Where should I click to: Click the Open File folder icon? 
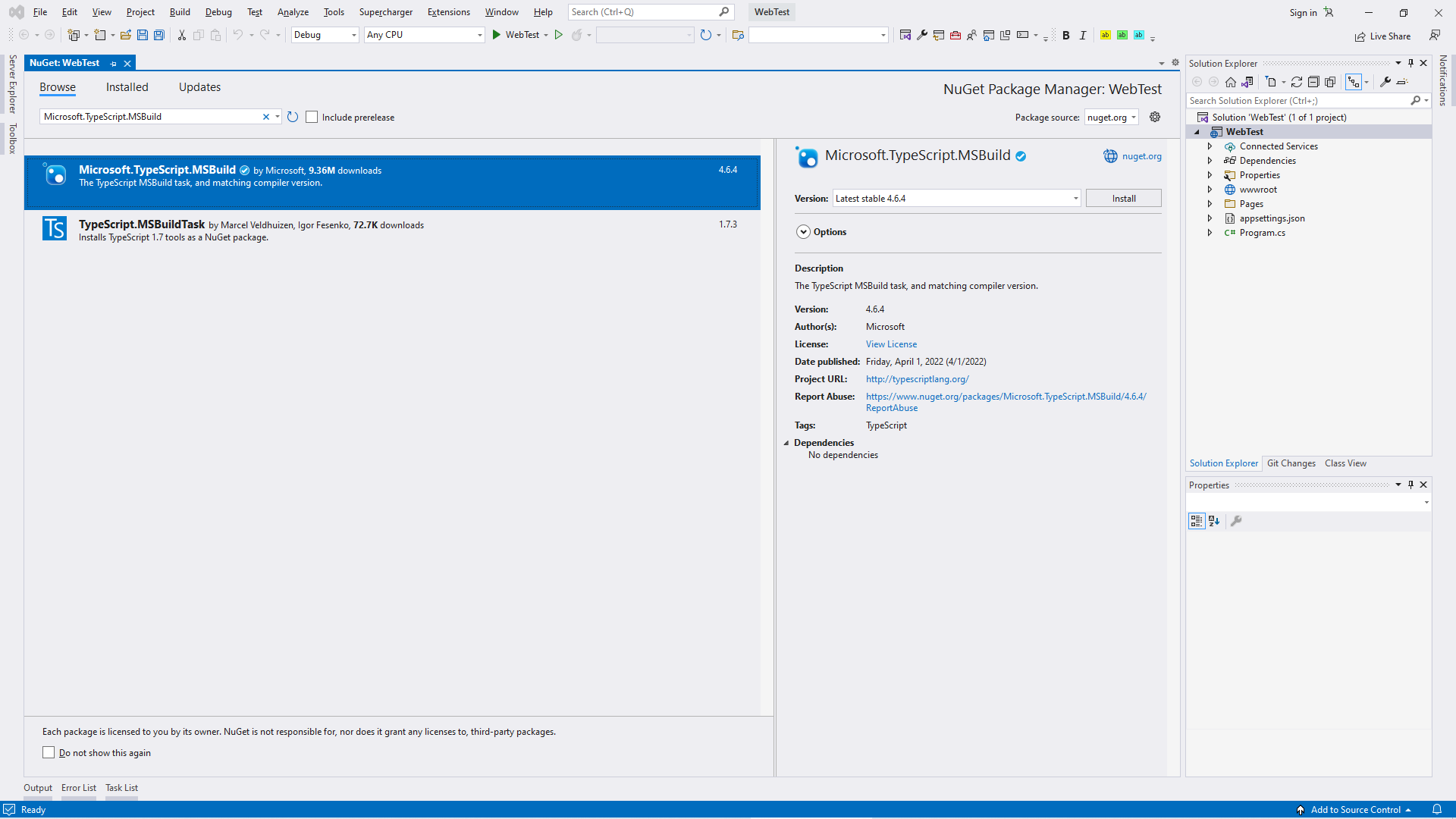126,35
